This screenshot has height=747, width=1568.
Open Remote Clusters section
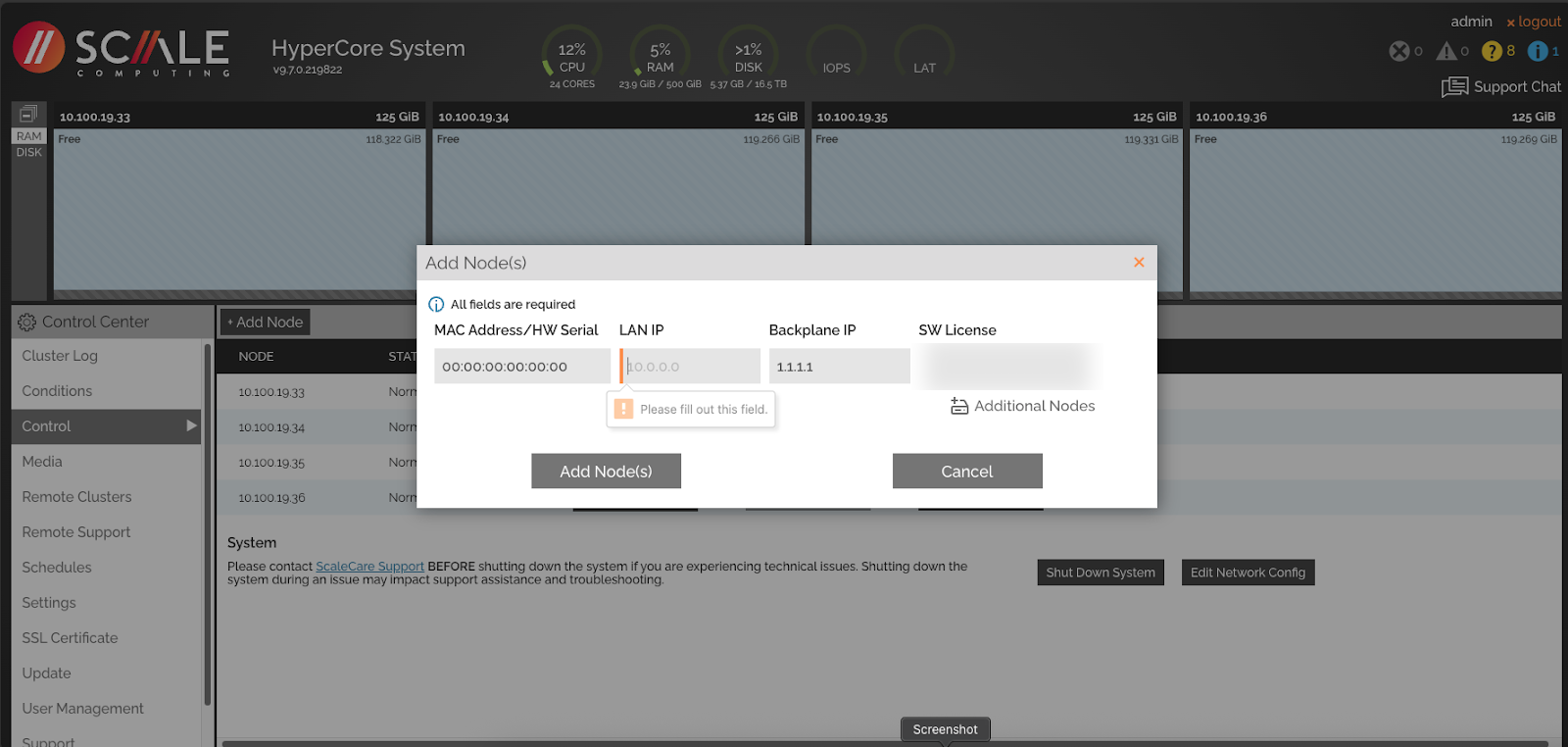pos(76,497)
